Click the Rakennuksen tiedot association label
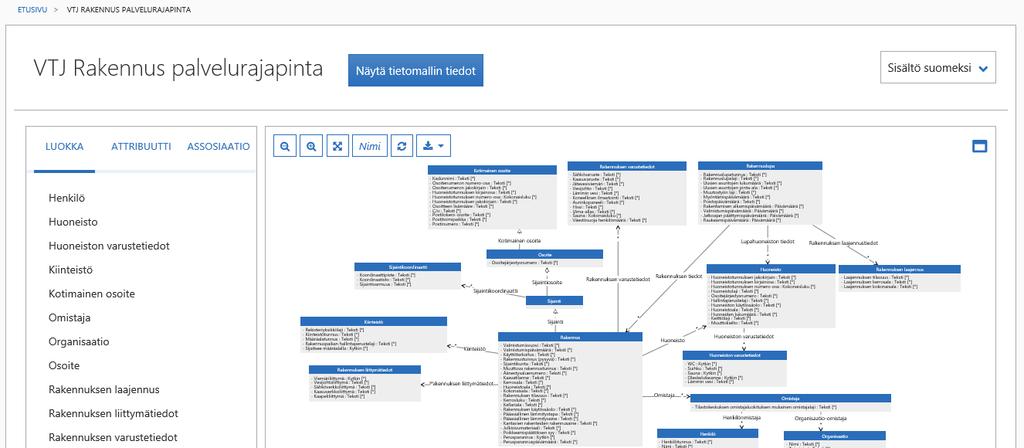The height and width of the screenshot is (448, 1024). (x=679, y=276)
